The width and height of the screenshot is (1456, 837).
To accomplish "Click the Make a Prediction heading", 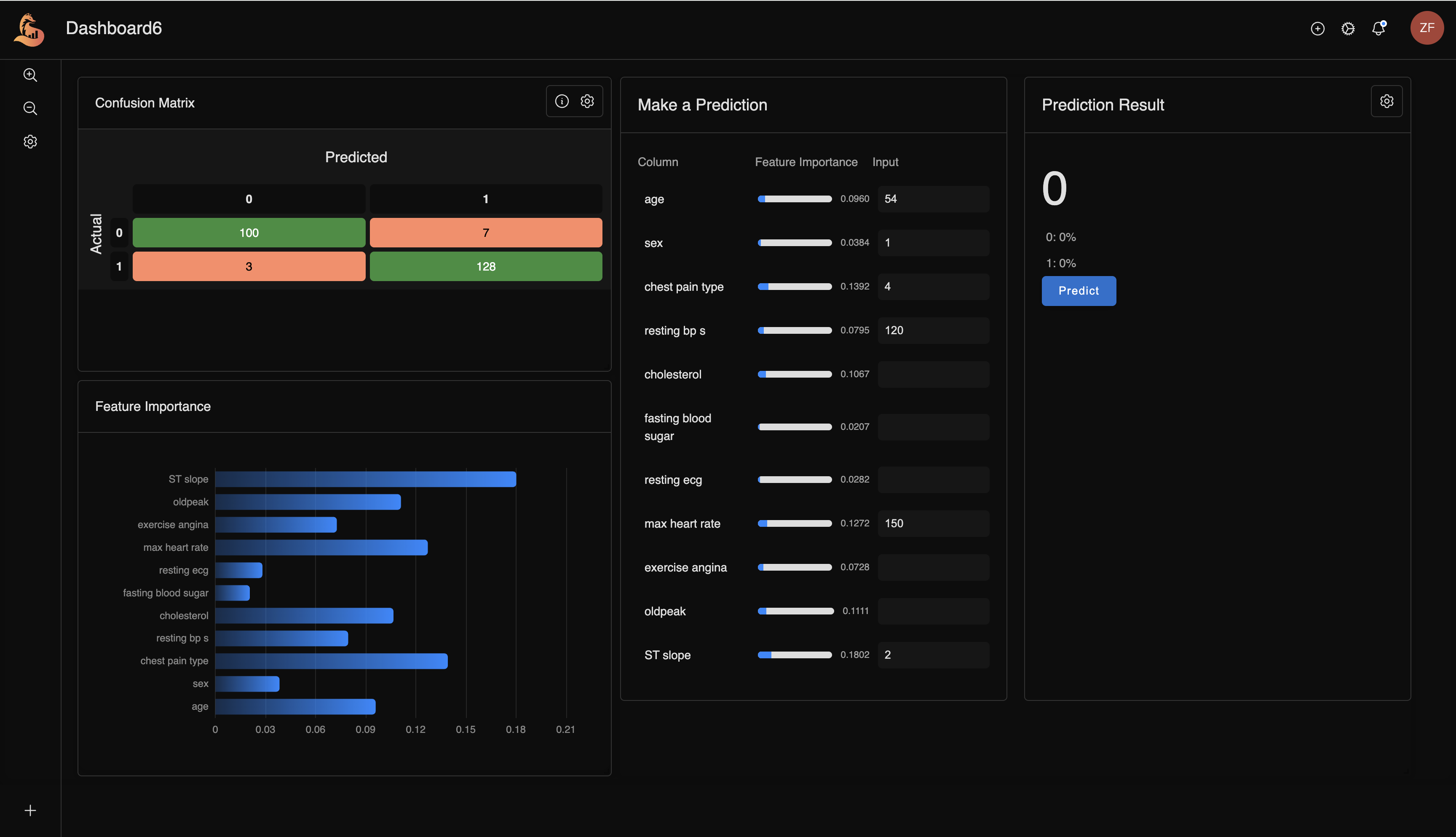I will (702, 105).
